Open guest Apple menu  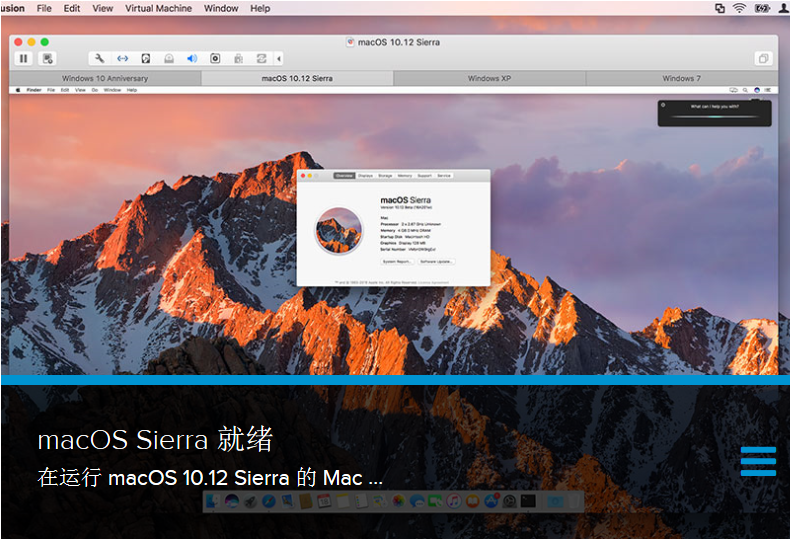[x=18, y=90]
